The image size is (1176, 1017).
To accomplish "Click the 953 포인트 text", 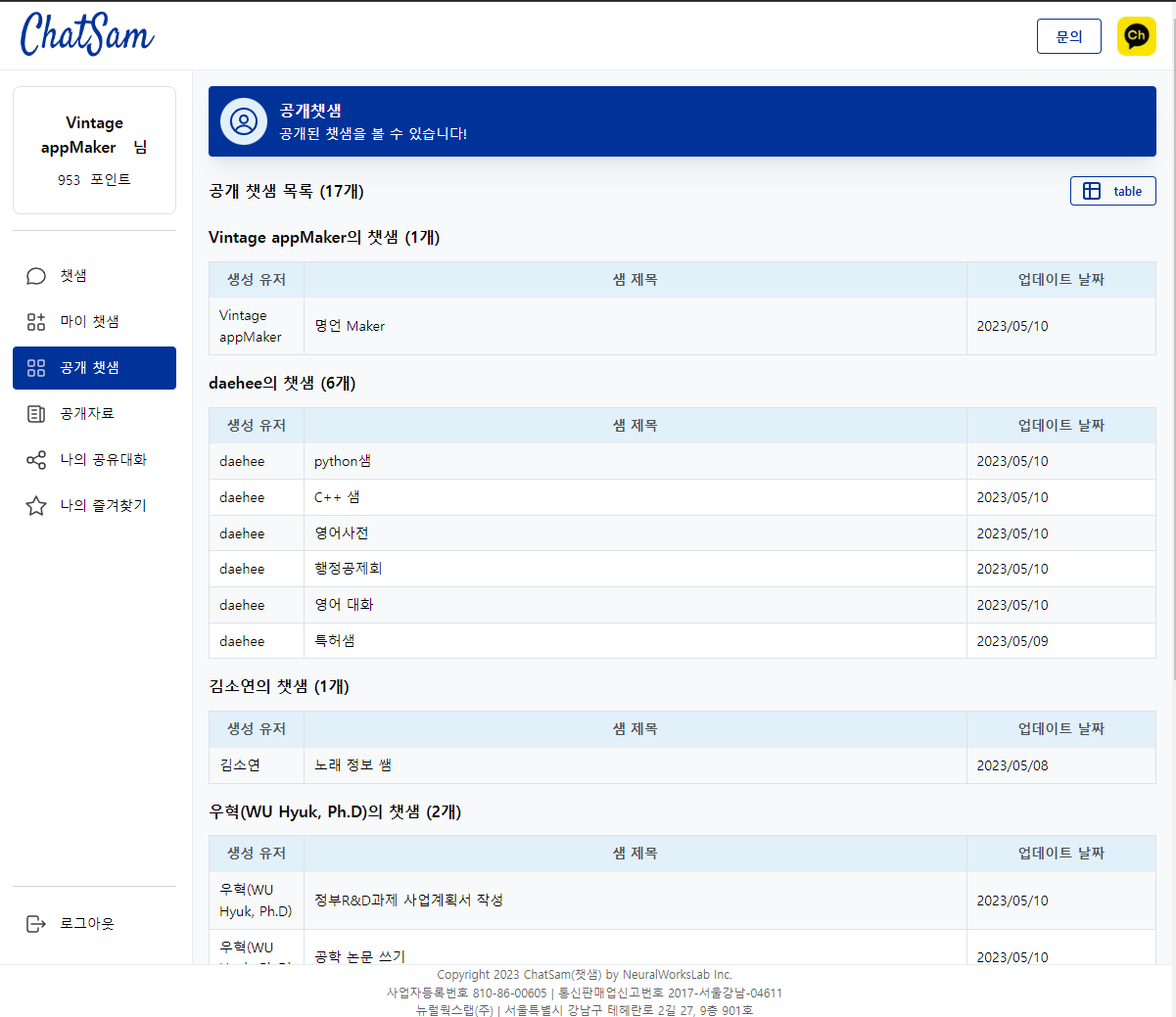I will pyautogui.click(x=94, y=180).
